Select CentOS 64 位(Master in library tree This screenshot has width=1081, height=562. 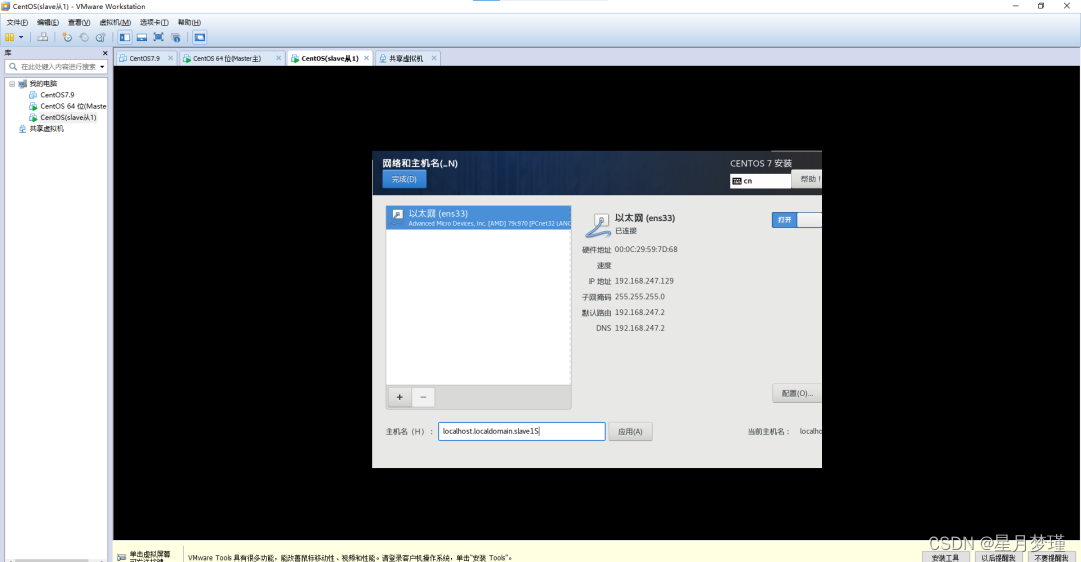[72, 106]
